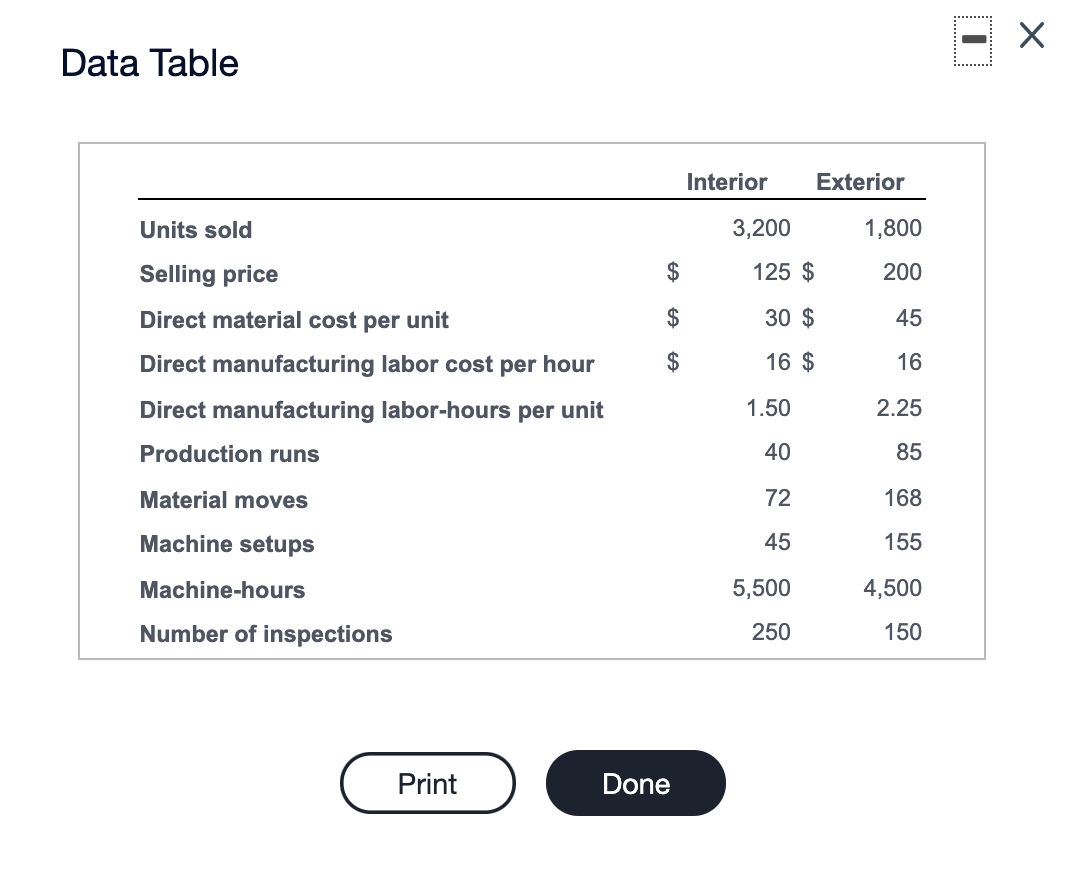Click the Production runs row label
Screen dimensions: 1068x878
229,454
